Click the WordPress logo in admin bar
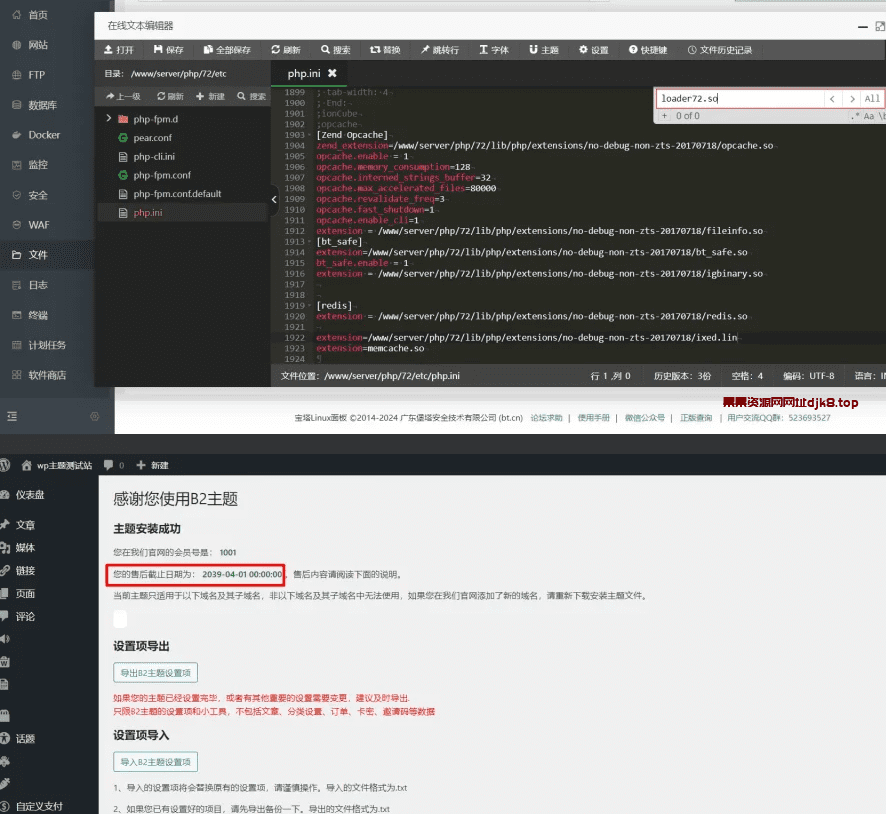The image size is (886, 814). coord(5,465)
